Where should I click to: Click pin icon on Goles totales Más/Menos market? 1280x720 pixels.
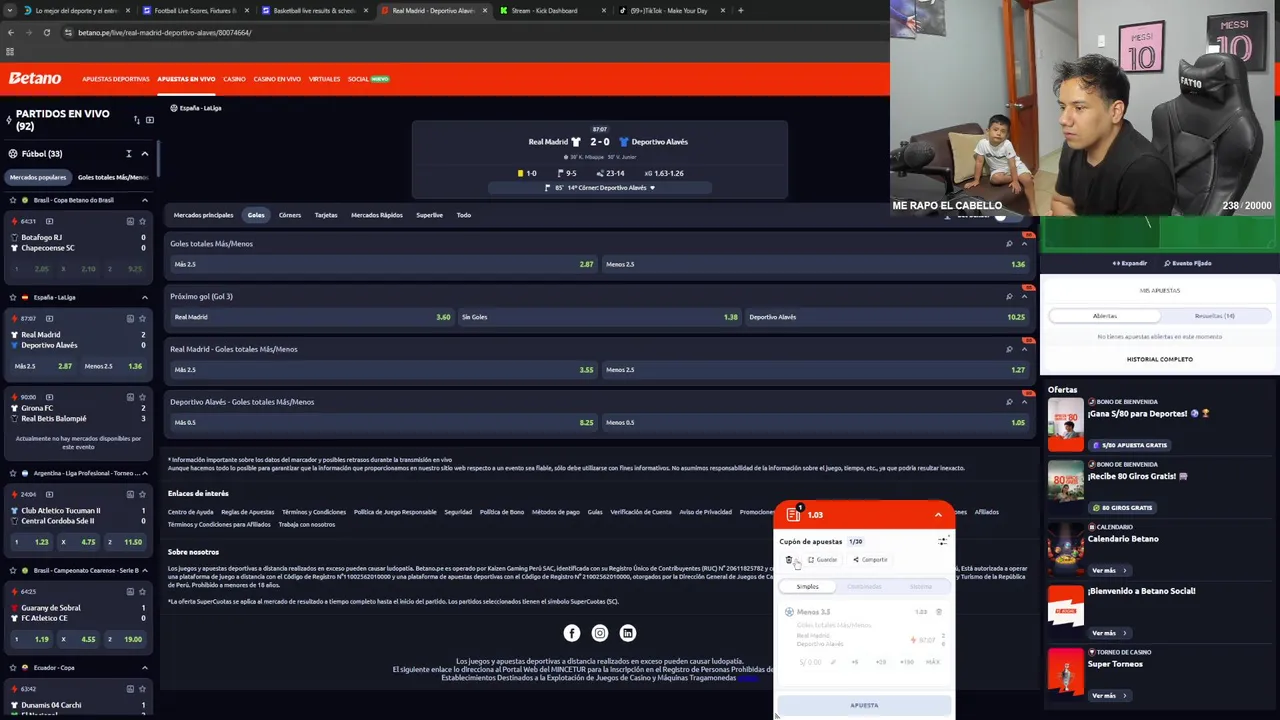(x=1009, y=243)
